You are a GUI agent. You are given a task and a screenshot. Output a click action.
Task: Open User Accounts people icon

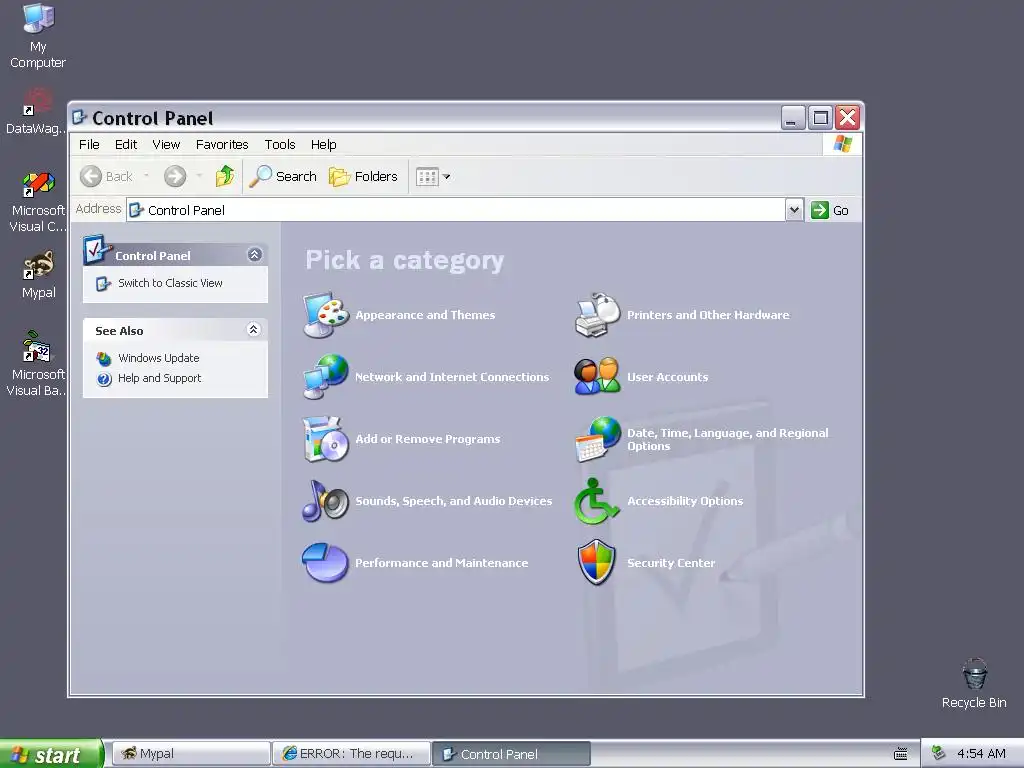[597, 377]
